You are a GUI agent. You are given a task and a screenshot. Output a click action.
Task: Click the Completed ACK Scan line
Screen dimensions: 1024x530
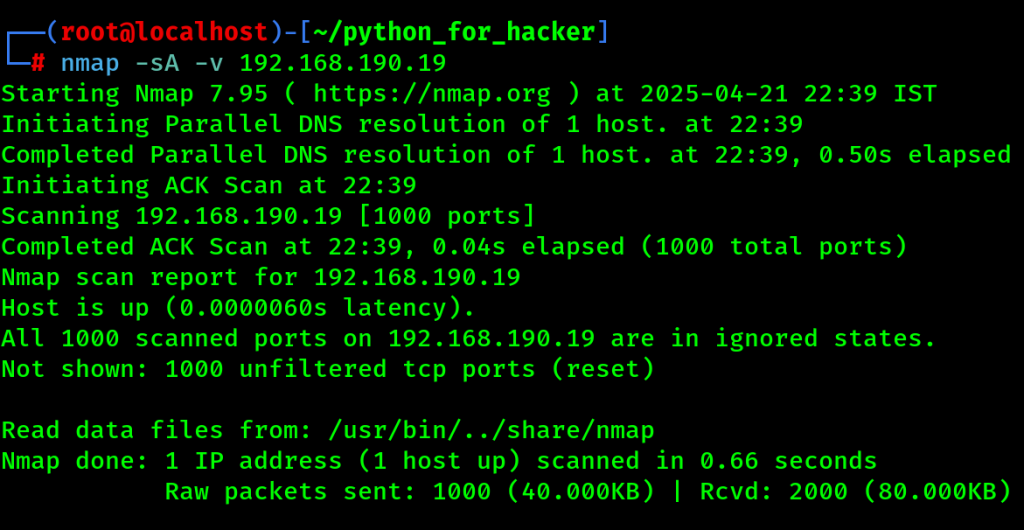pos(455,247)
